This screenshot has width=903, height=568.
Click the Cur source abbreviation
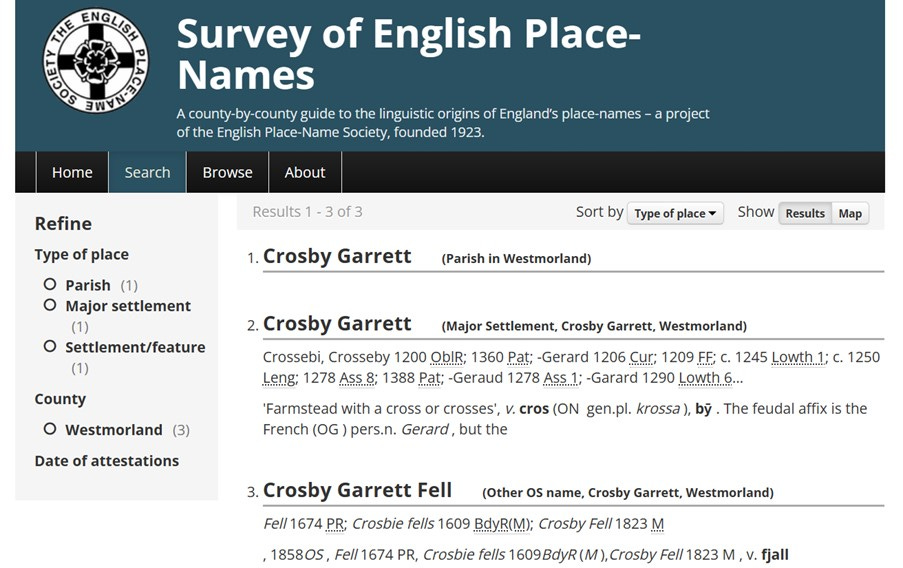[641, 357]
